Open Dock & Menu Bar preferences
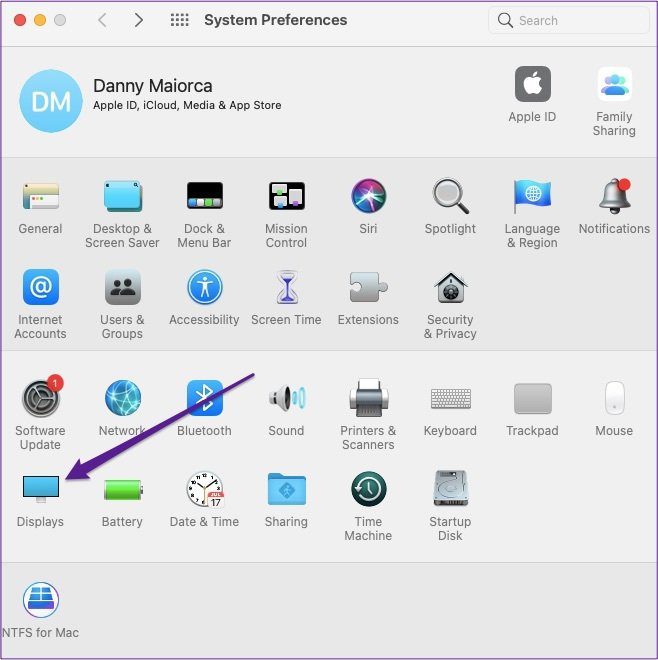Image resolution: width=658 pixels, height=660 pixels. pyautogui.click(x=205, y=196)
